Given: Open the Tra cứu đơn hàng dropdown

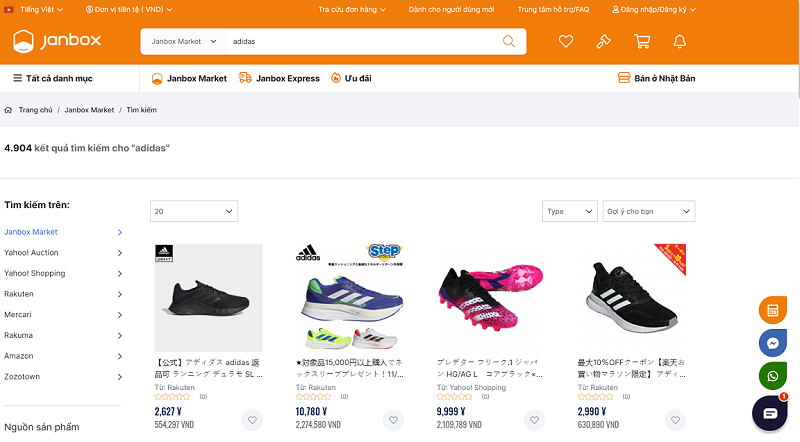Looking at the screenshot, I should tap(352, 9).
